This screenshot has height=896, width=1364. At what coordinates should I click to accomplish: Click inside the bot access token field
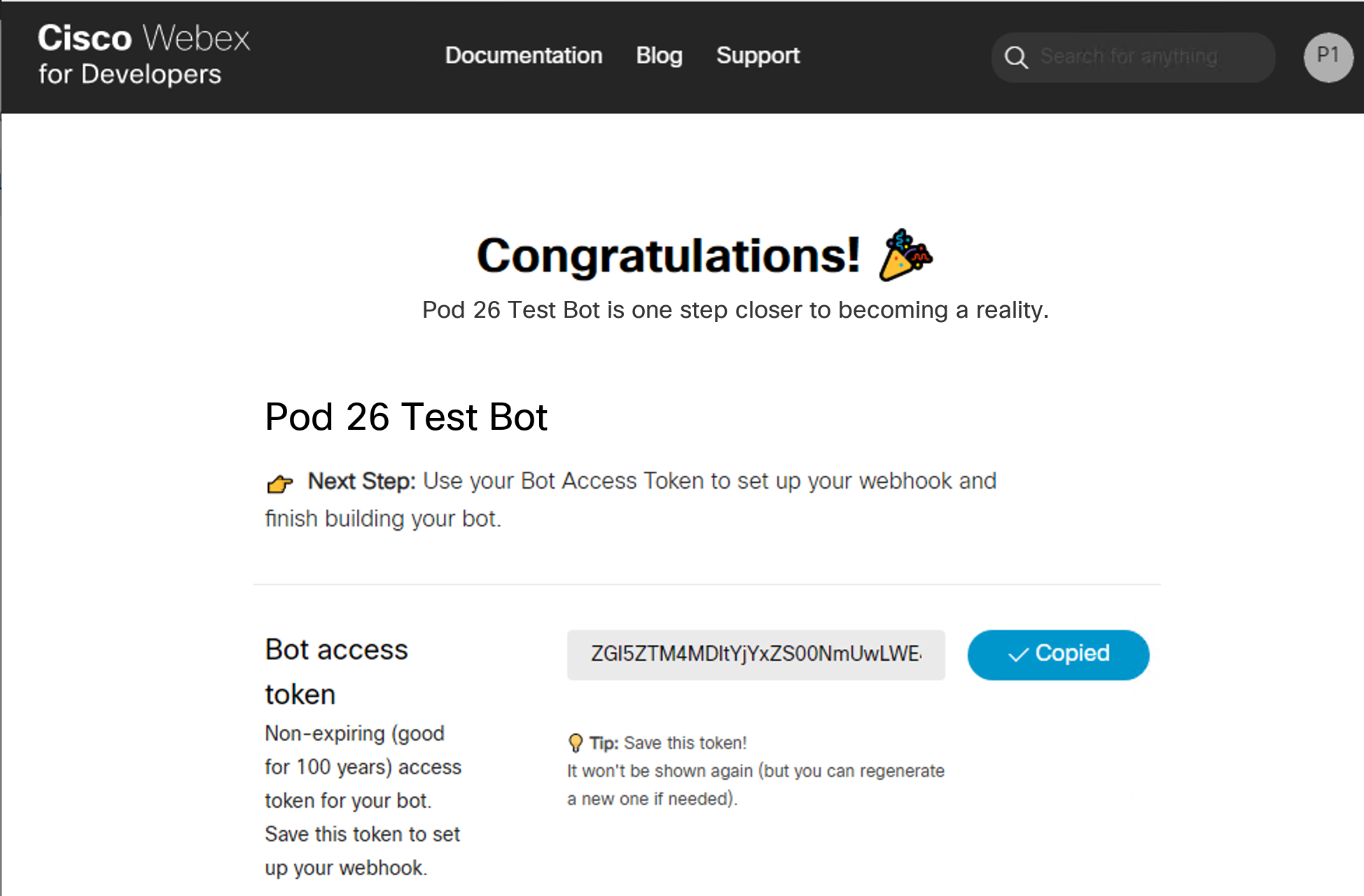755,654
